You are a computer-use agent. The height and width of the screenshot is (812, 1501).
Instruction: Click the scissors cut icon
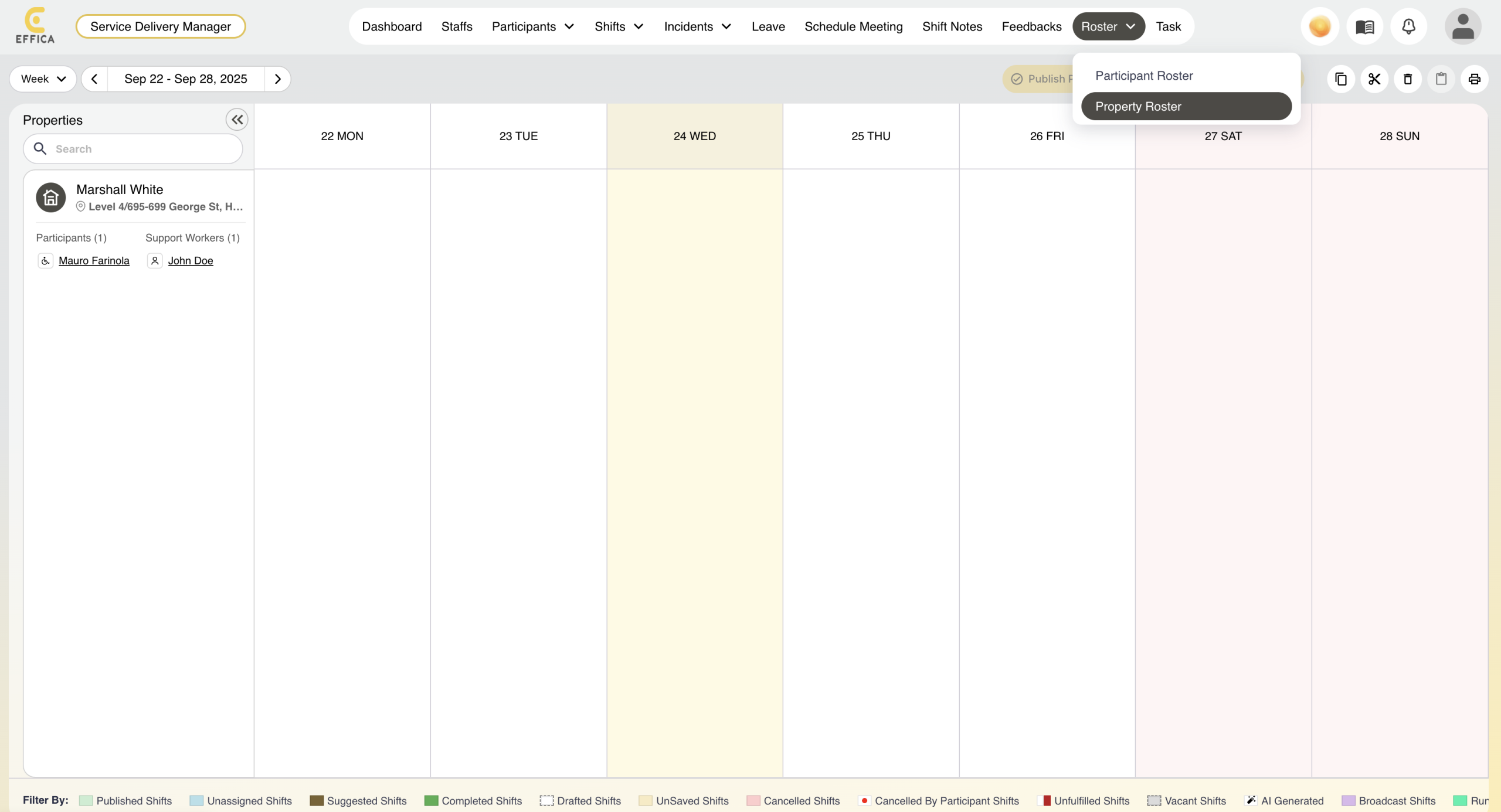[x=1374, y=79]
